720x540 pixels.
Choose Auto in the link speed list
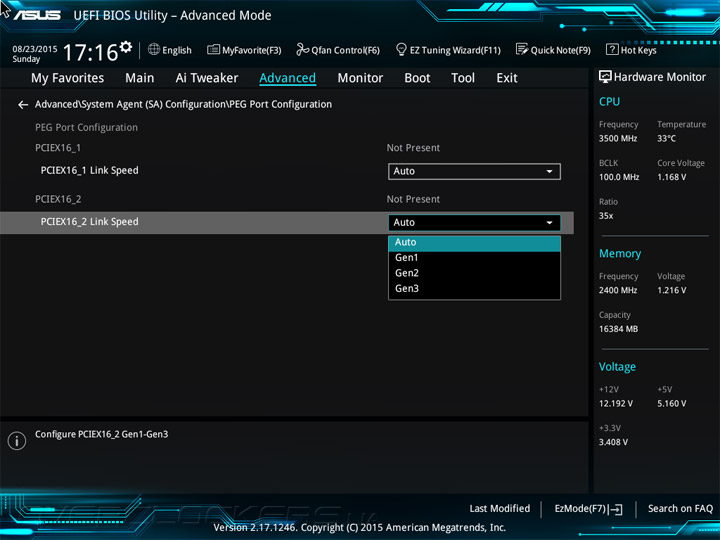(x=474, y=242)
